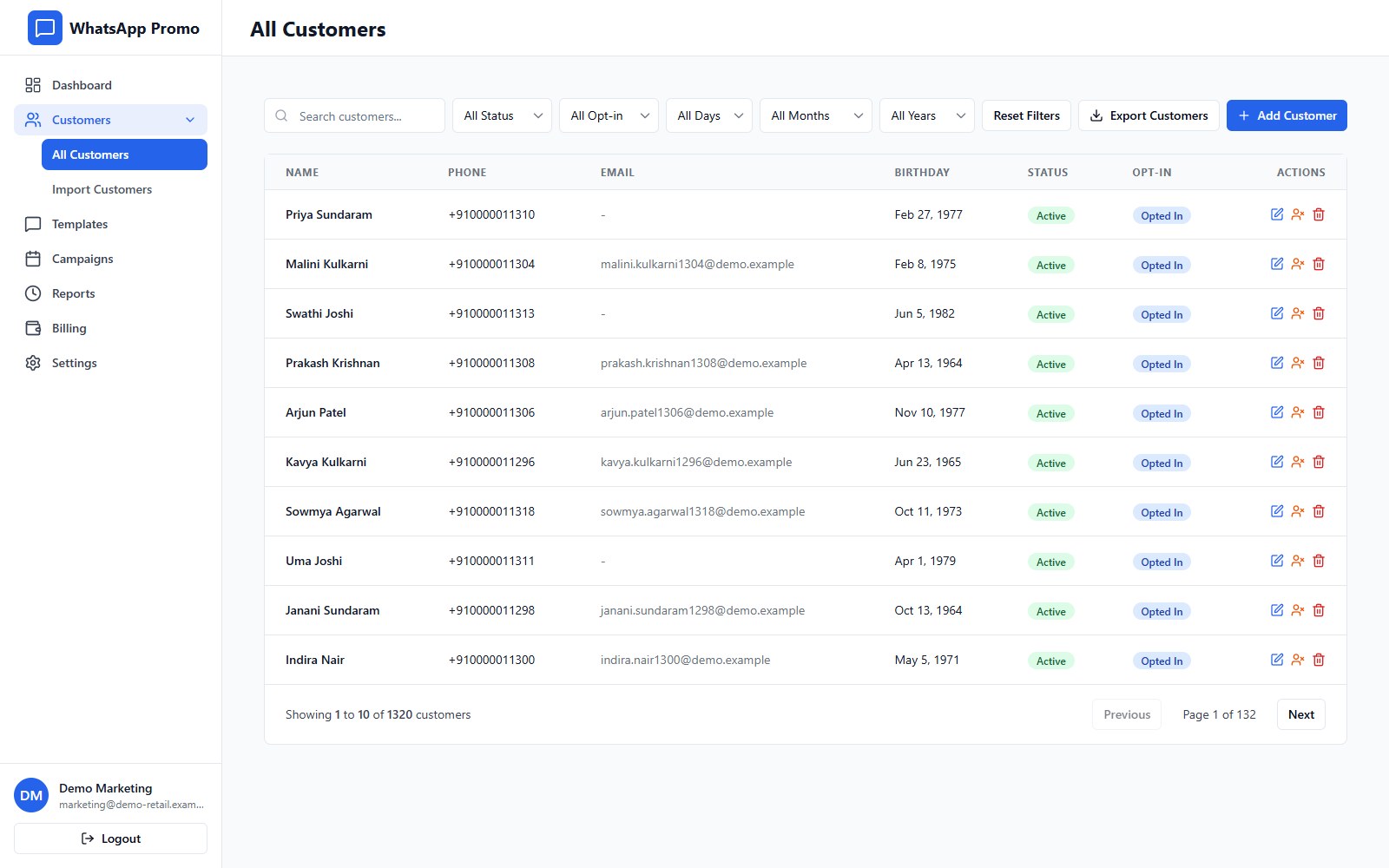Click the Active status badge for Uma Joshi
Viewport: 1389px width, 868px height.
coord(1050,562)
